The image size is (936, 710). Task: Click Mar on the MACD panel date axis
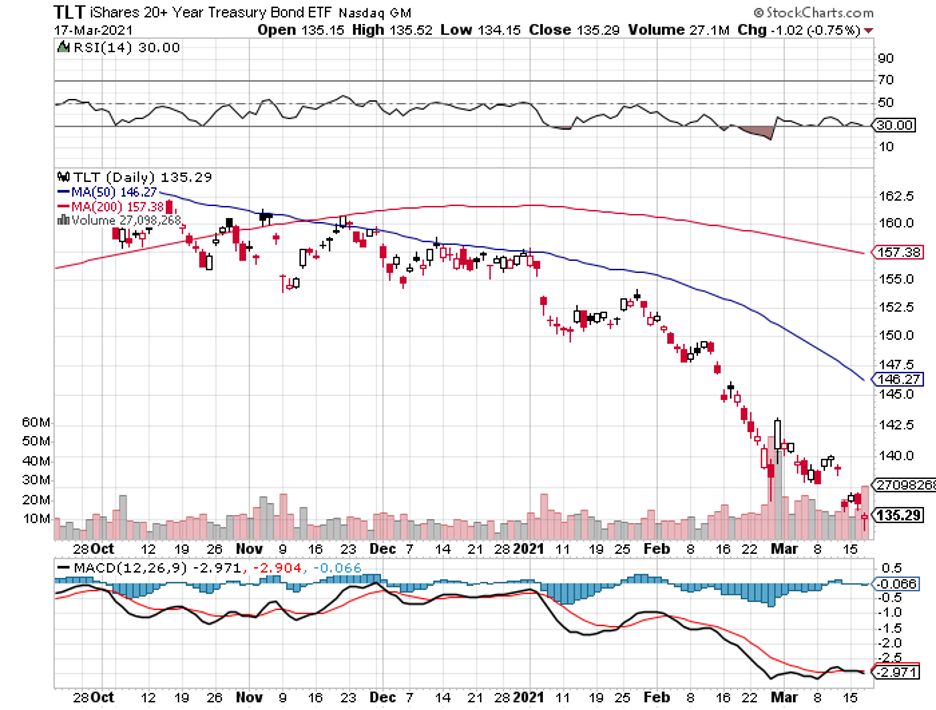pos(784,697)
